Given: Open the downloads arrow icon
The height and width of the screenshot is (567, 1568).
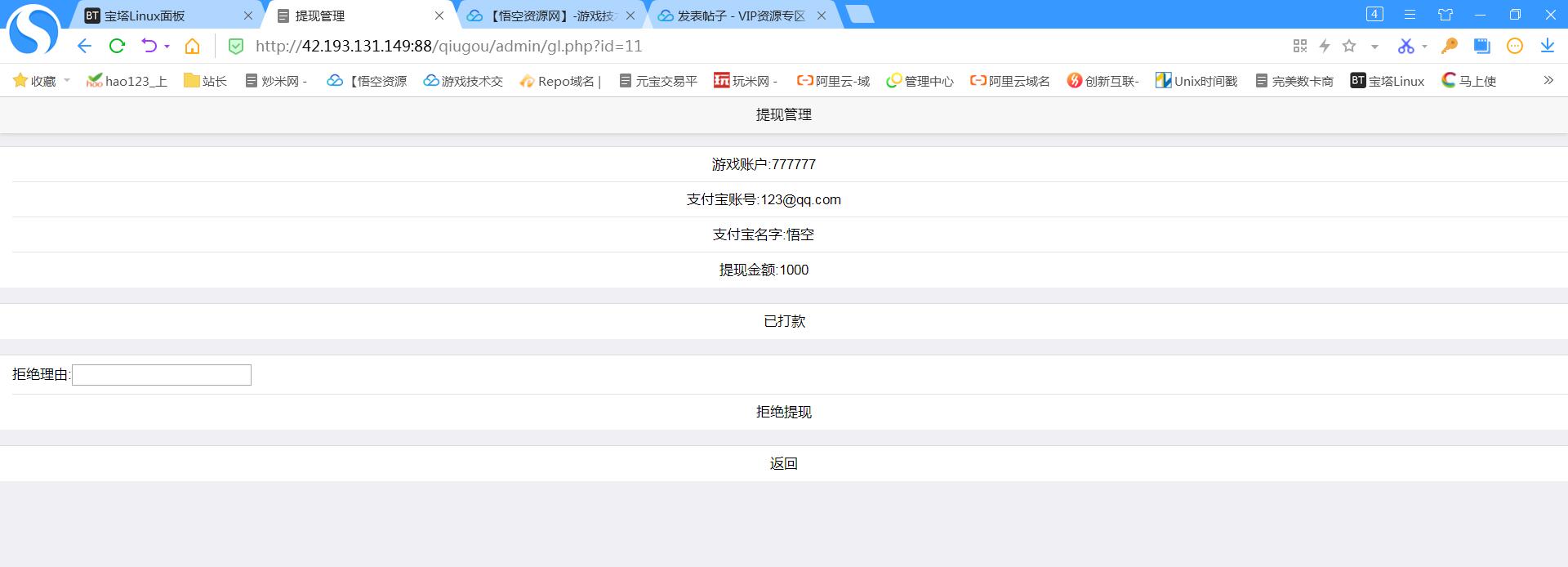Looking at the screenshot, I should pyautogui.click(x=1547, y=46).
